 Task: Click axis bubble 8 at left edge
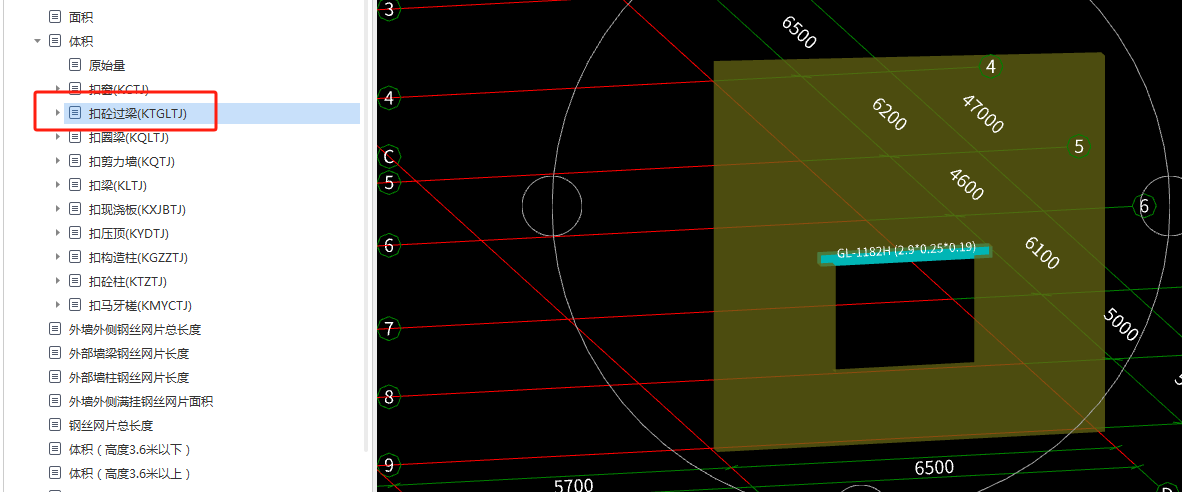coord(389,397)
